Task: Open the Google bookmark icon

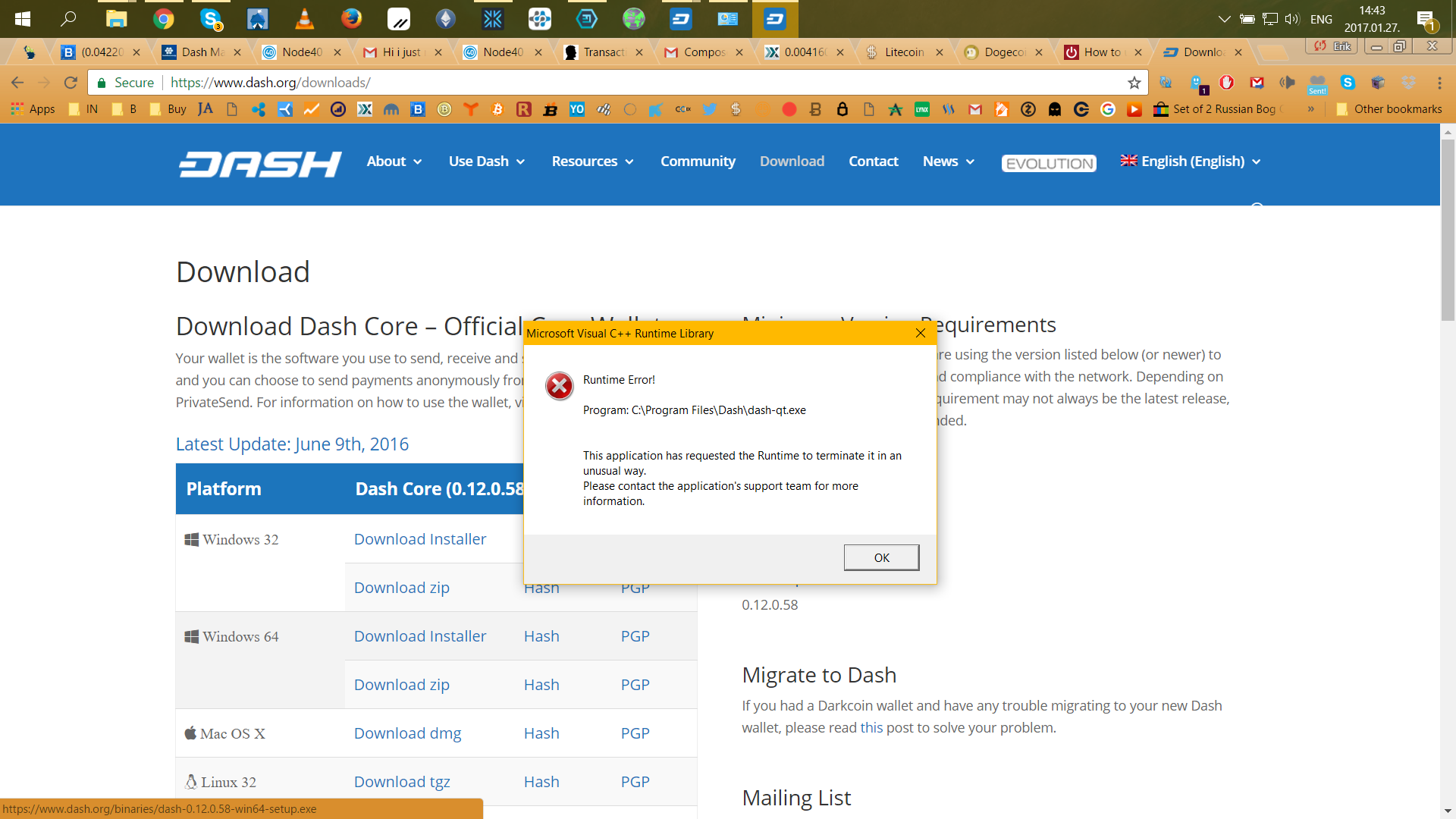Action: pyautogui.click(x=1107, y=109)
